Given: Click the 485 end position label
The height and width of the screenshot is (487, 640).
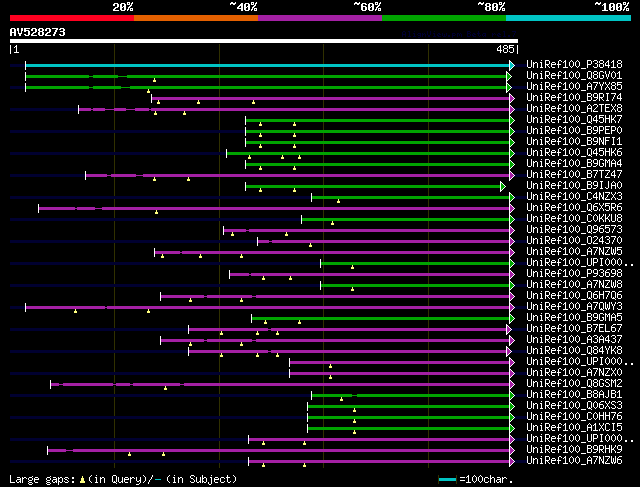Looking at the screenshot, I should (505, 49).
